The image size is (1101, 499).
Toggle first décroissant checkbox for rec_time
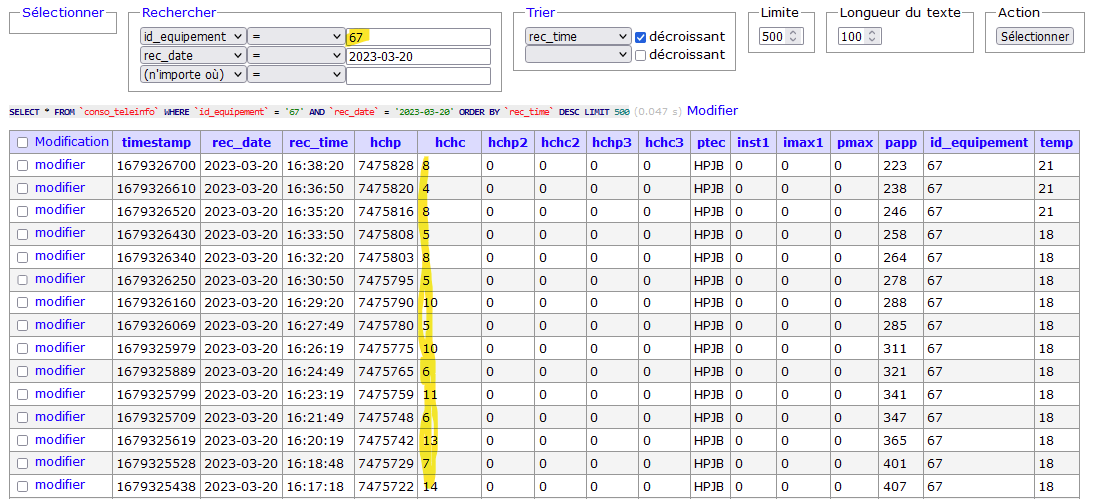[x=640, y=37]
